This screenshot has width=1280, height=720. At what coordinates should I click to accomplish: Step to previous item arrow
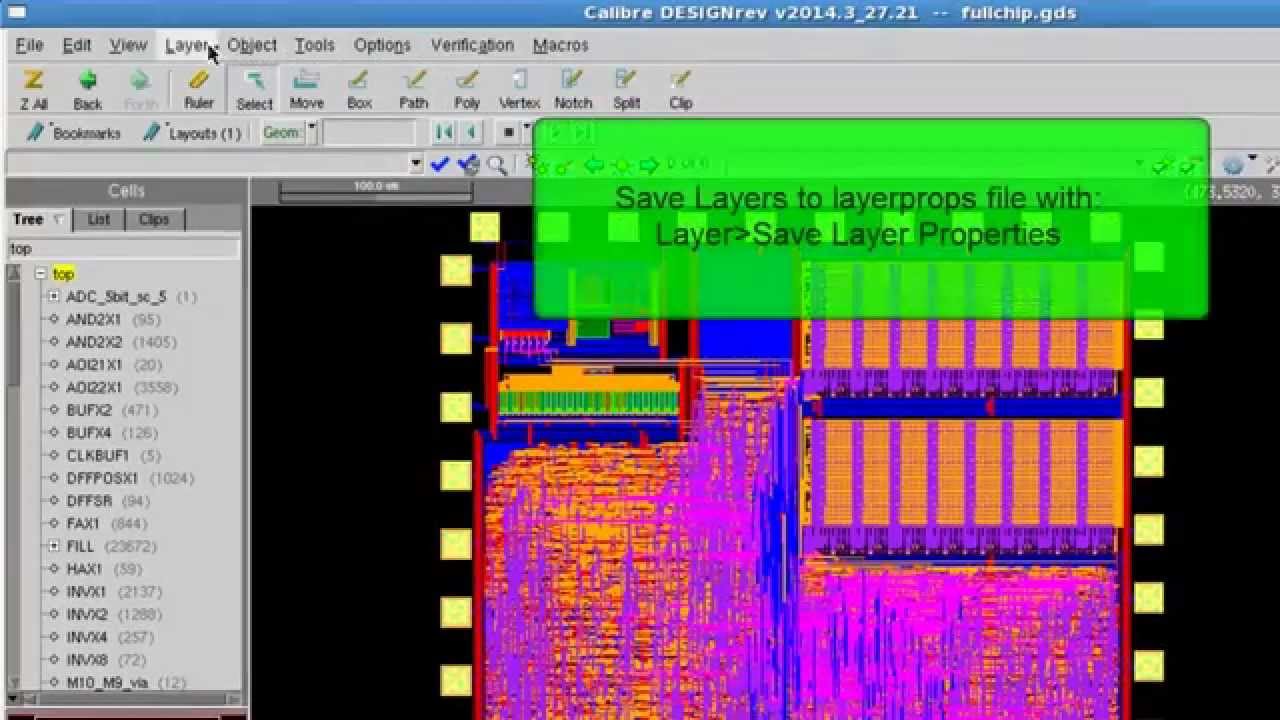[x=471, y=132]
